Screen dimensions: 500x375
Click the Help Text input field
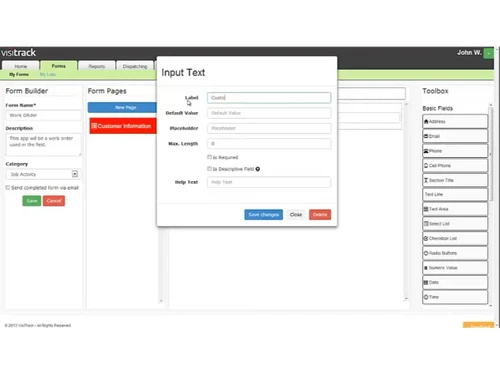point(269,182)
